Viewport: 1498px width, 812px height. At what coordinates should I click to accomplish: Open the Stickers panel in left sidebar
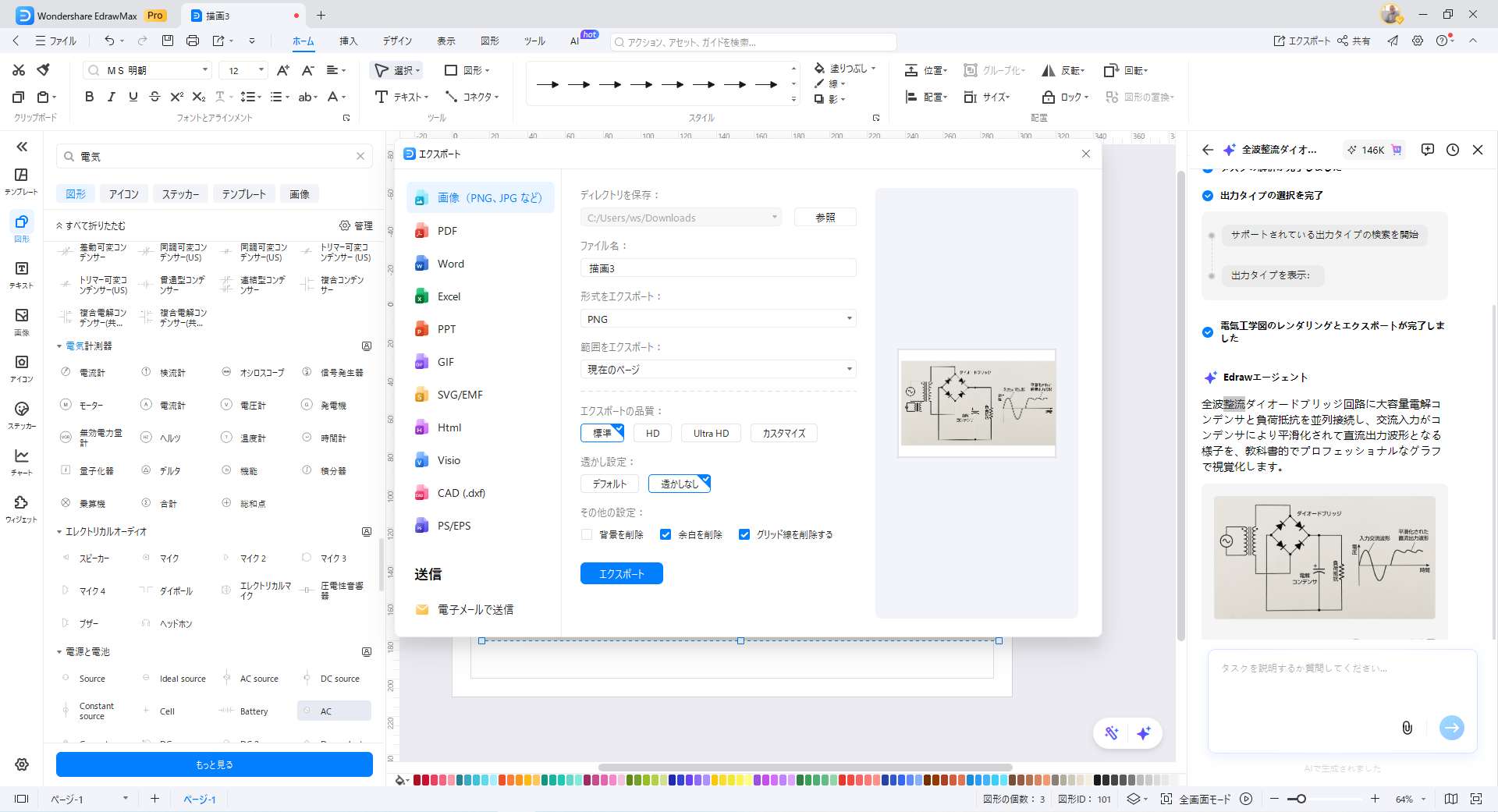[21, 416]
